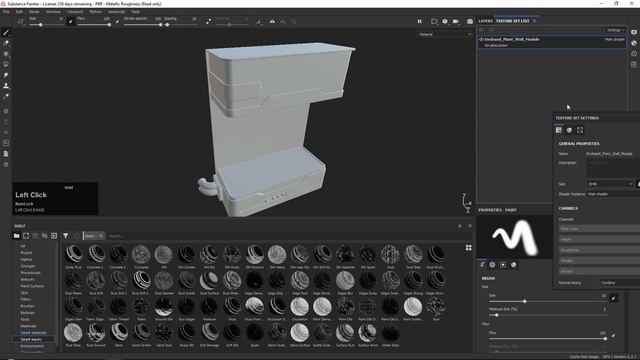
Task: Close the Texture Set List tab
Action: (534, 21)
